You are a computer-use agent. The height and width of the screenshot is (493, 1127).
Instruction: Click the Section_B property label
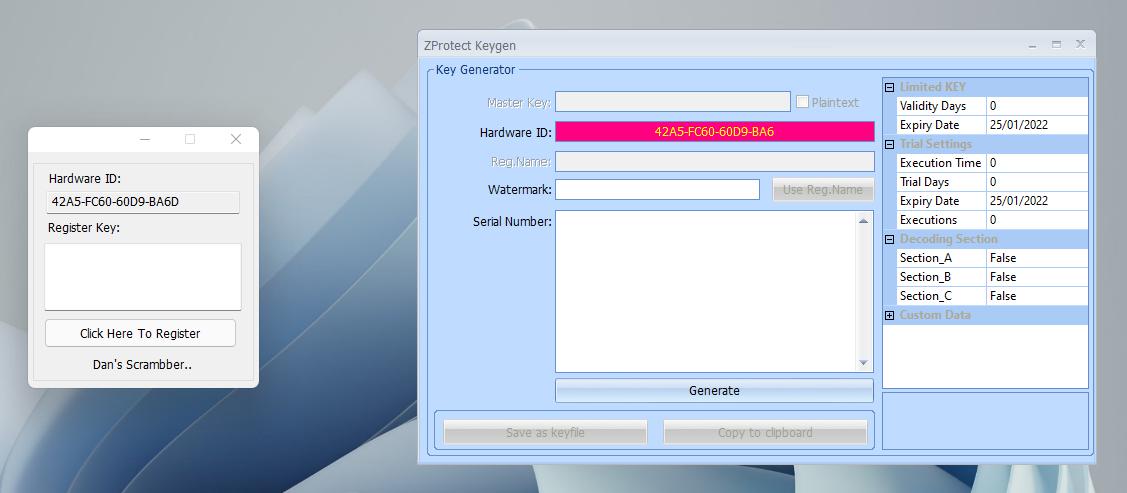[x=926, y=277]
